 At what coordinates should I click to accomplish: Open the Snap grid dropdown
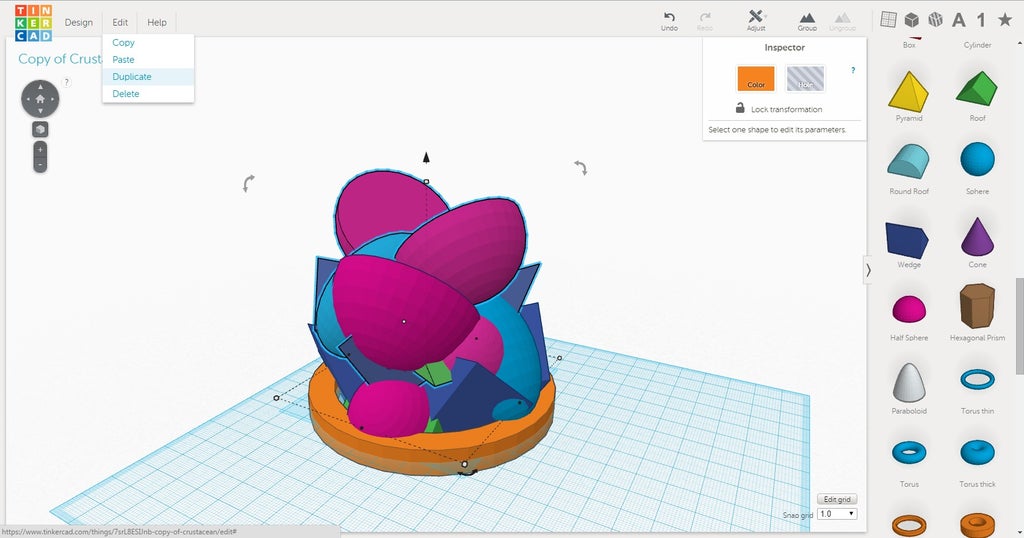[837, 514]
